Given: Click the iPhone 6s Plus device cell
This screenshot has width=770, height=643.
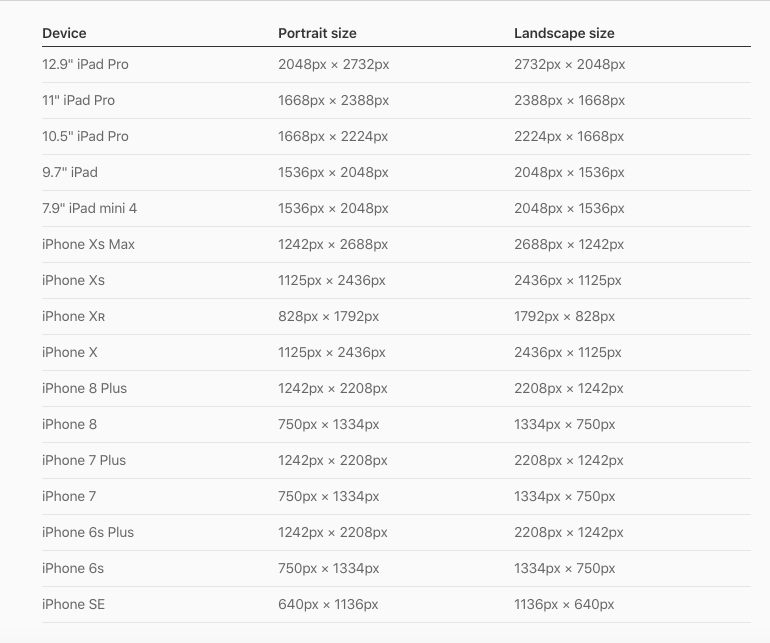Looking at the screenshot, I should (88, 532).
